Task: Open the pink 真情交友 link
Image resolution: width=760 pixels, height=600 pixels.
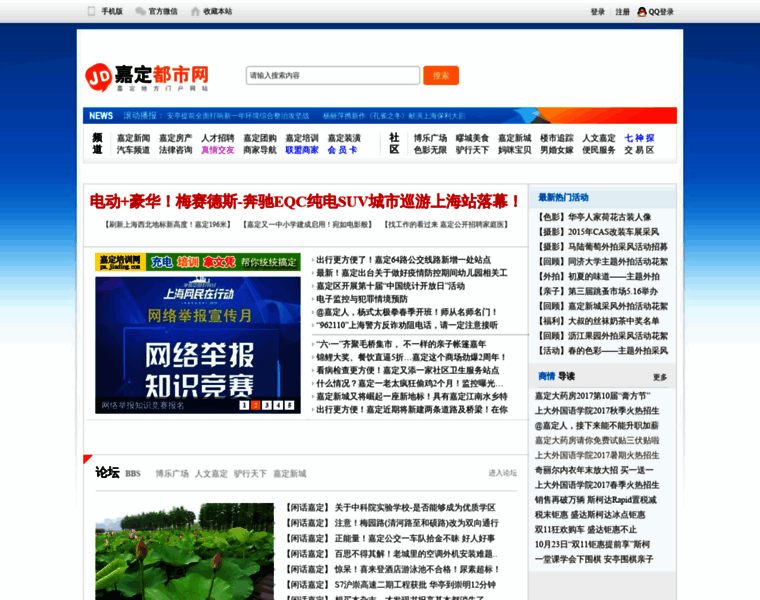Action: click(x=218, y=150)
